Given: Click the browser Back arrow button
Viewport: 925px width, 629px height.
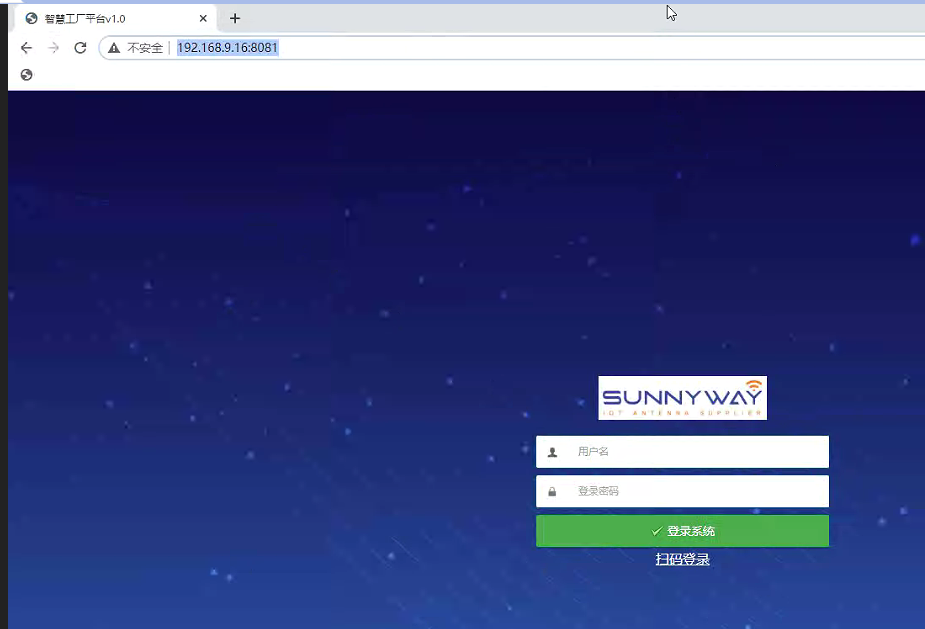Looking at the screenshot, I should (27, 48).
